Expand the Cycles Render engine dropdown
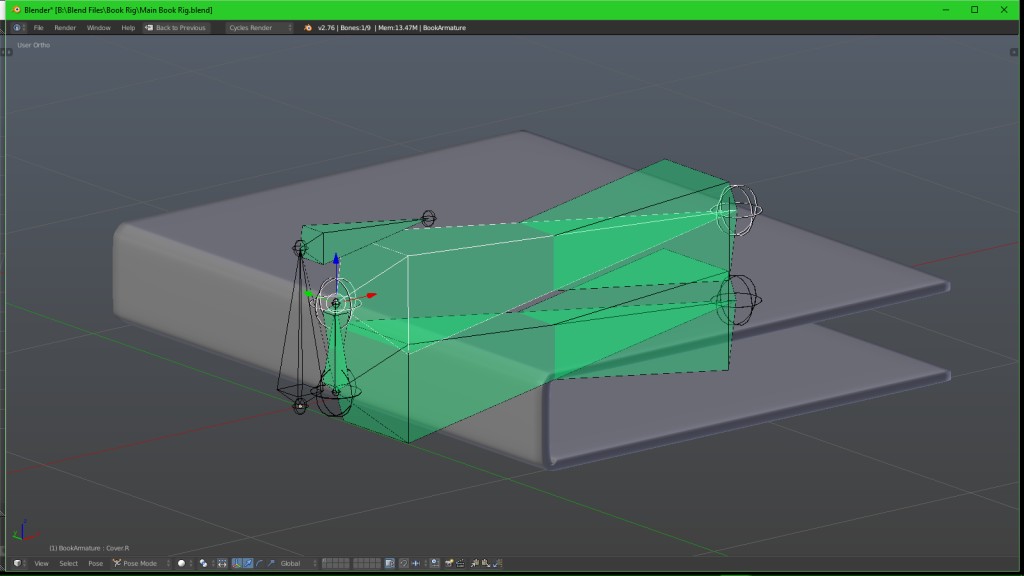This screenshot has width=1024, height=576. [x=258, y=28]
